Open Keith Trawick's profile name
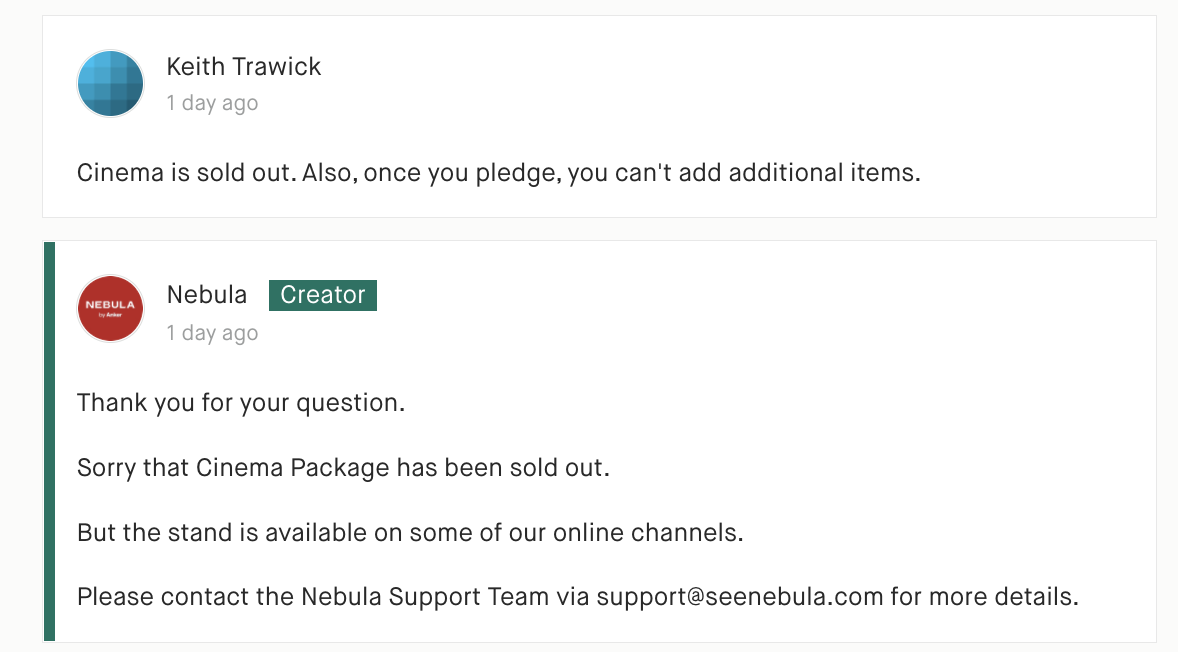This screenshot has width=1178, height=652. [x=243, y=66]
